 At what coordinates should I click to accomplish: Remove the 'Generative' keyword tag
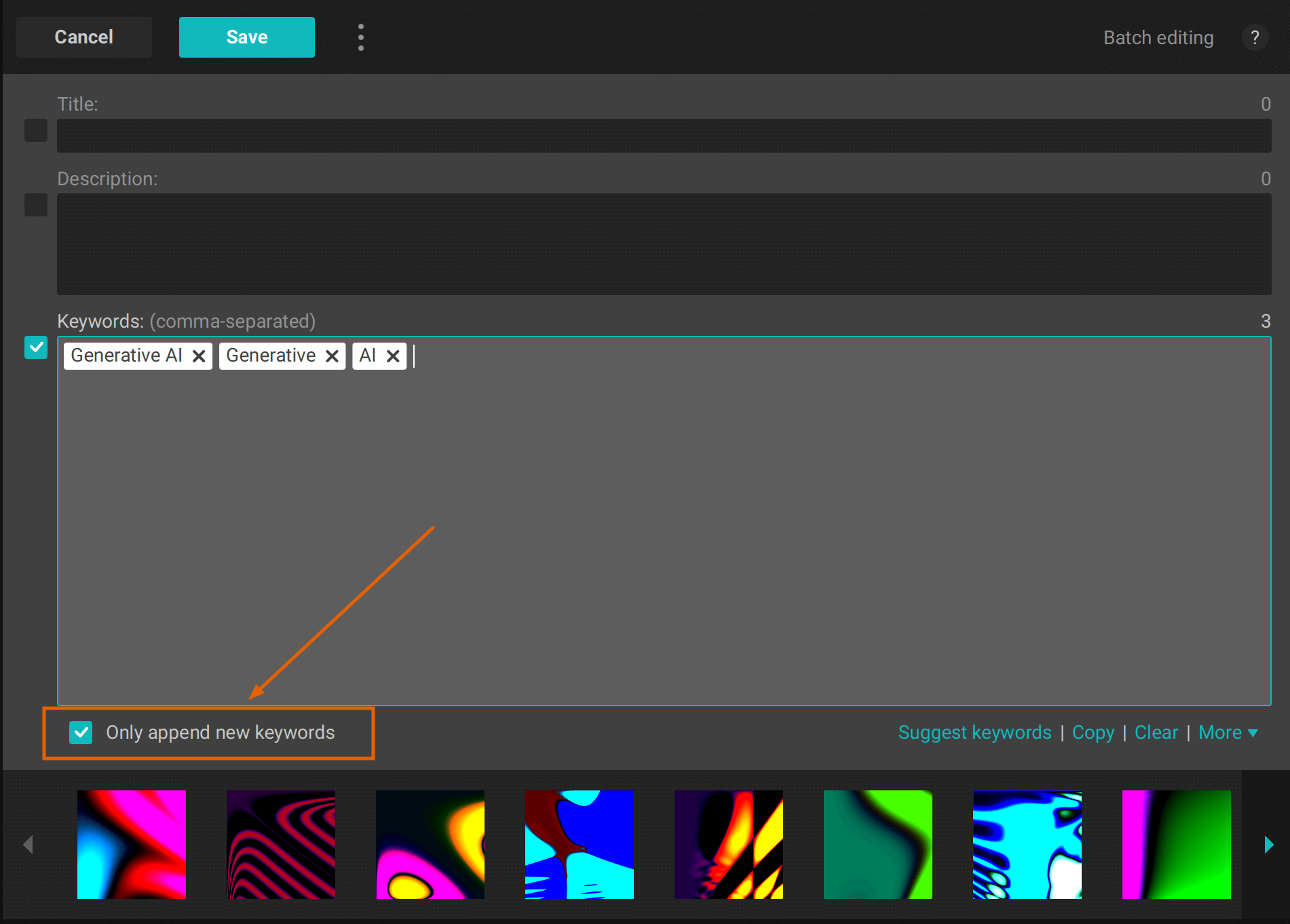click(332, 356)
